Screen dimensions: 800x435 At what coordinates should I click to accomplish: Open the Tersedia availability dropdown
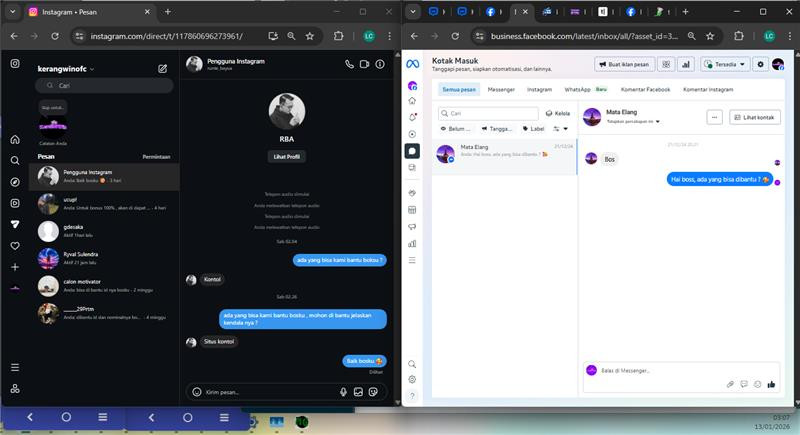pyautogui.click(x=725, y=64)
